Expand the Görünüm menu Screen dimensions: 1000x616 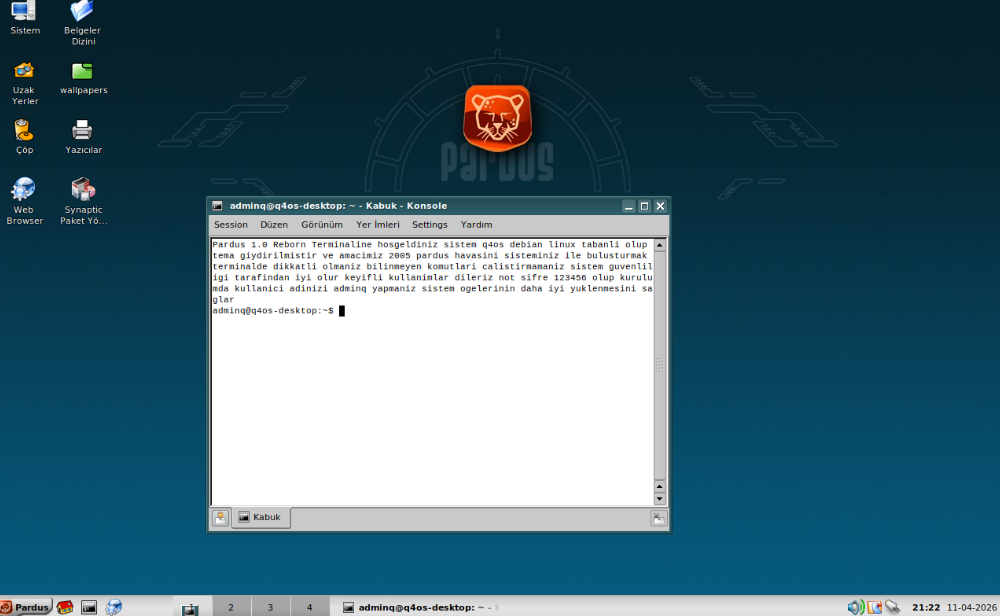[x=321, y=225]
